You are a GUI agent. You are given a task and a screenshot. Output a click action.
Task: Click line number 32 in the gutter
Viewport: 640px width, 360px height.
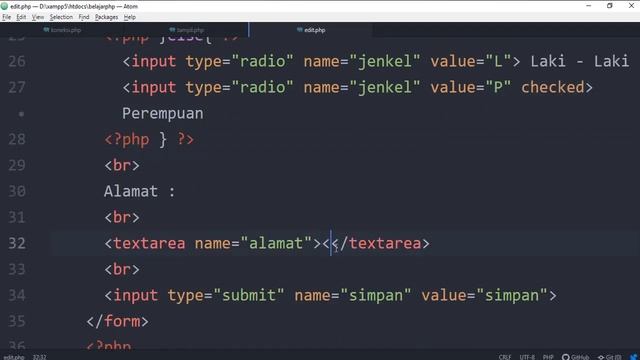click(x=17, y=243)
